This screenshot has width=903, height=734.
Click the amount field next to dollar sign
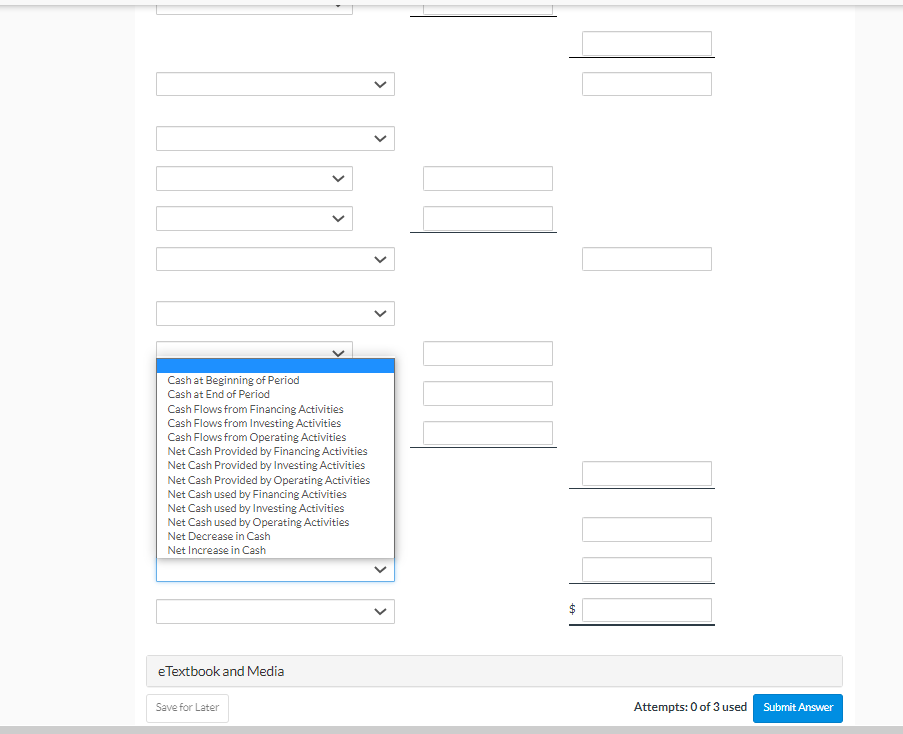point(647,610)
